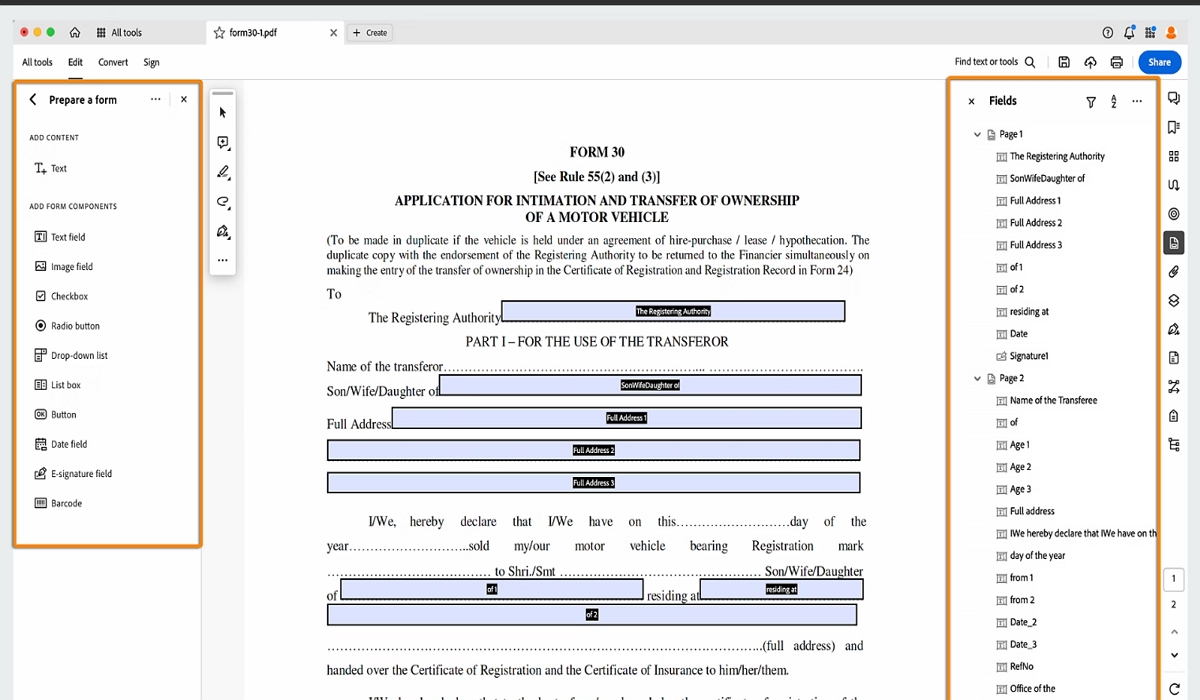Select the Age 1 field entry
Viewport: 1200px width, 700px height.
click(x=1013, y=445)
